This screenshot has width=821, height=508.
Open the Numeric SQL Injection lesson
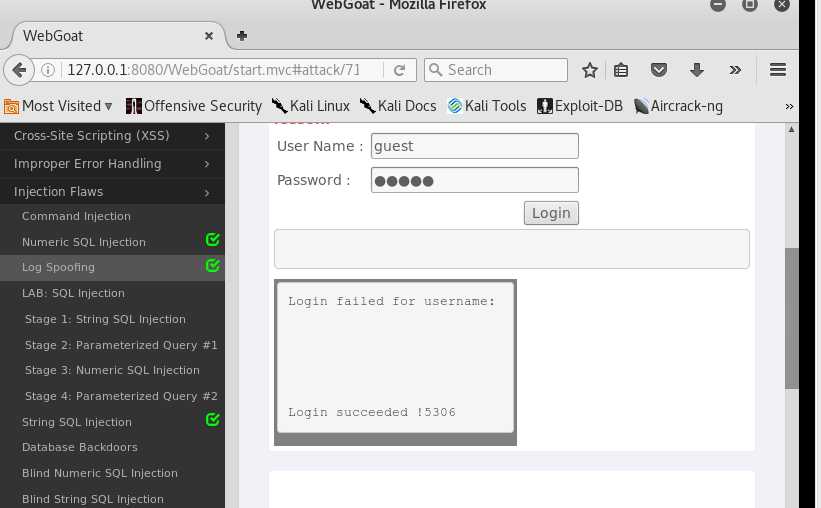click(84, 242)
